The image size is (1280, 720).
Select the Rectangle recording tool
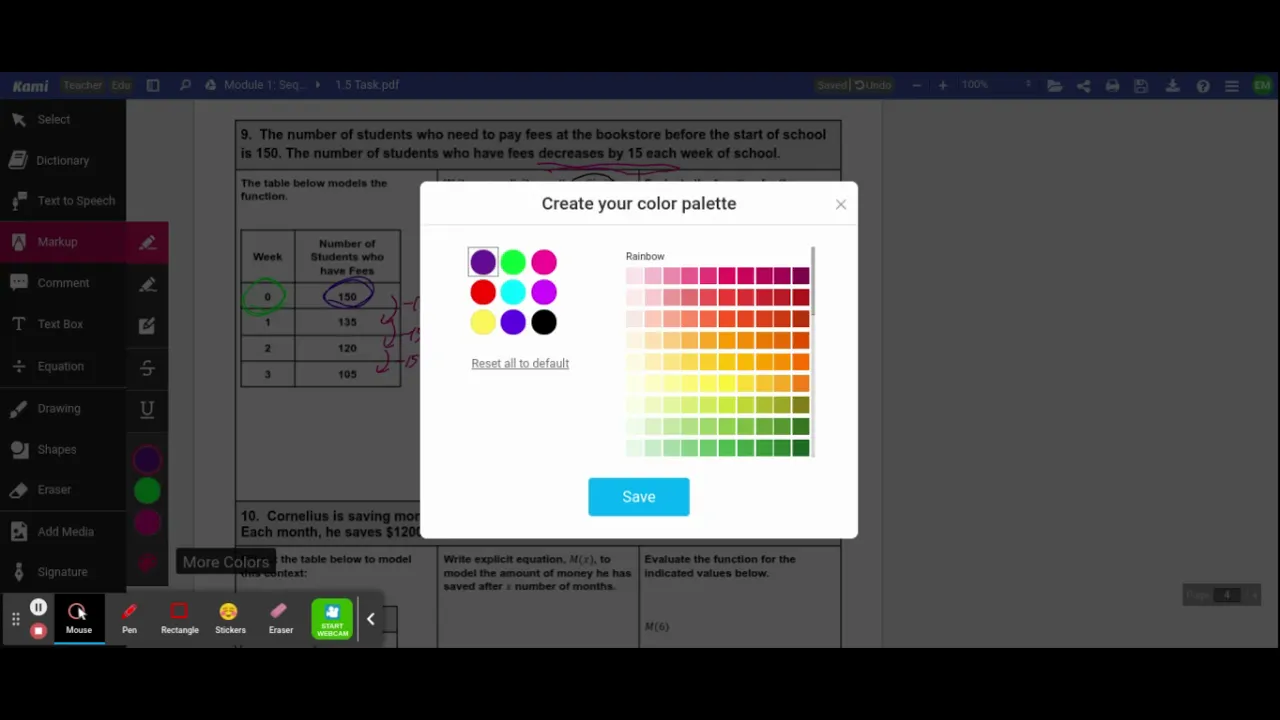(x=179, y=619)
